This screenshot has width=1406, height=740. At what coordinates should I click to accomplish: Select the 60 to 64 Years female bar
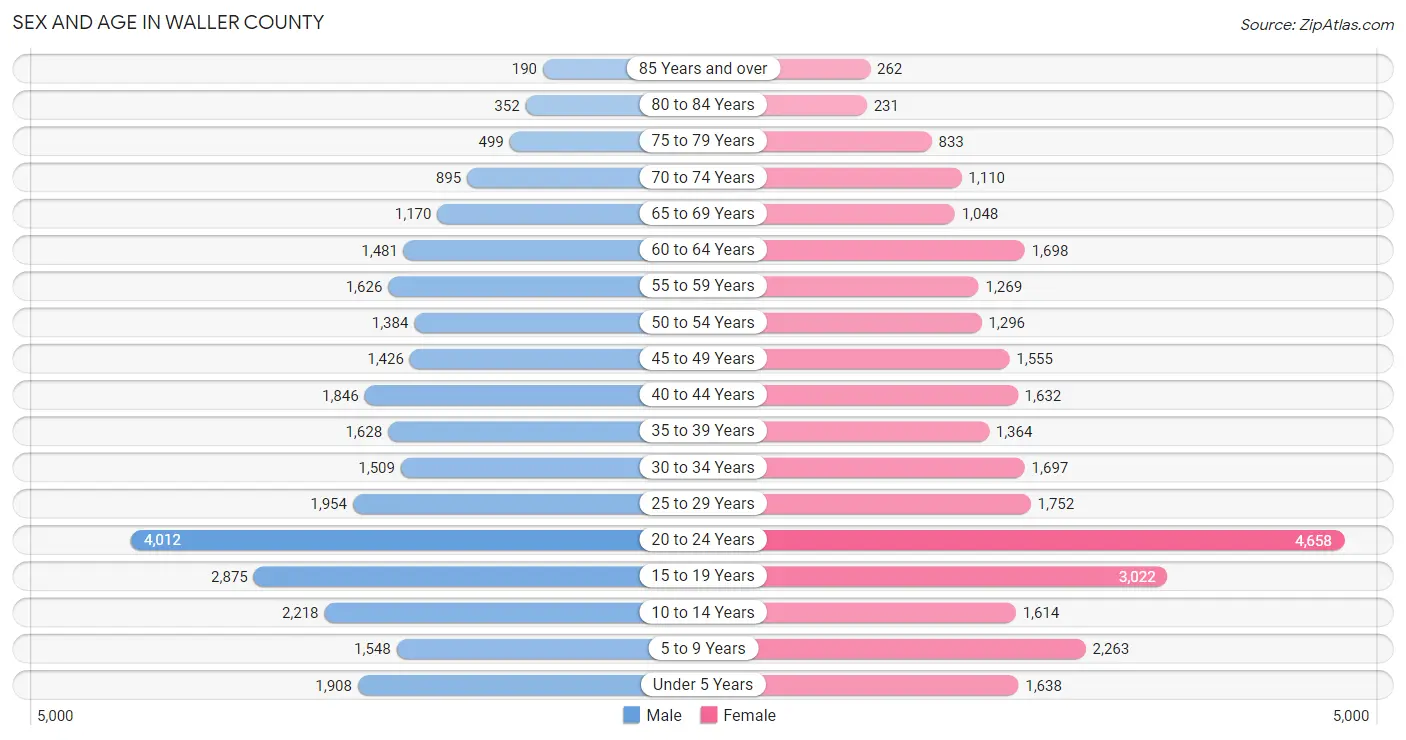coord(894,250)
